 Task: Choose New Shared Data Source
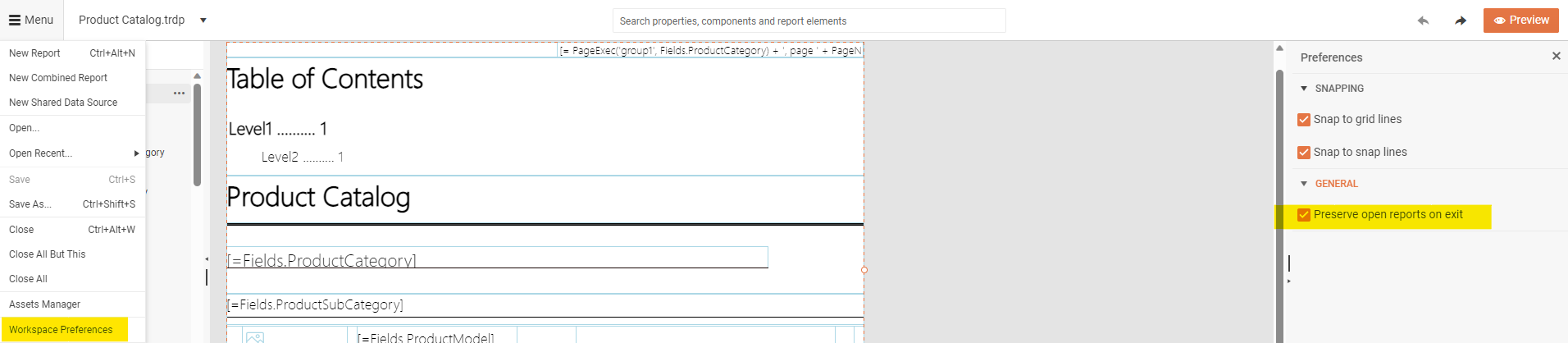72,103
